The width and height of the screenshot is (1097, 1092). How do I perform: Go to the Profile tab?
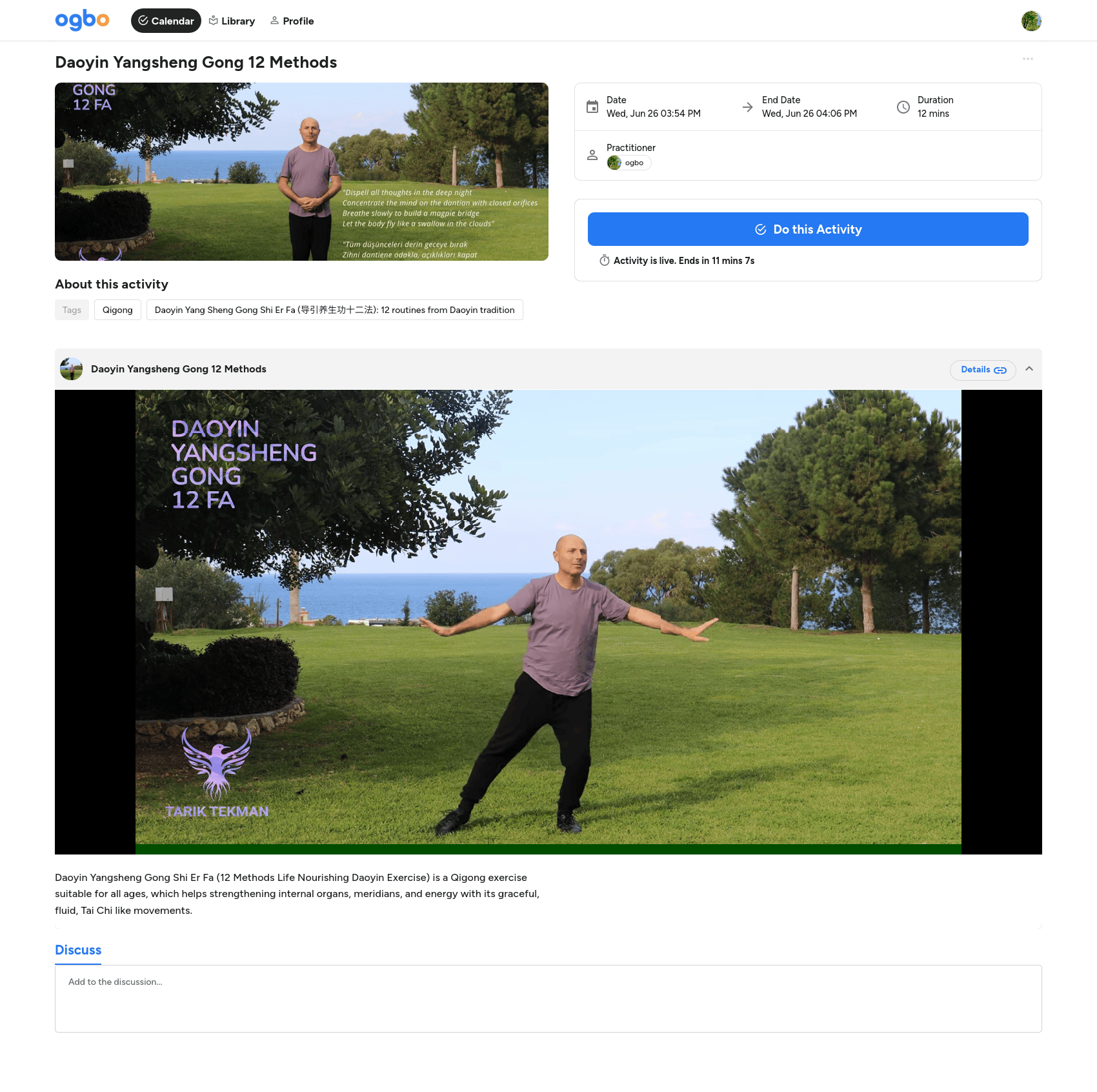point(292,21)
